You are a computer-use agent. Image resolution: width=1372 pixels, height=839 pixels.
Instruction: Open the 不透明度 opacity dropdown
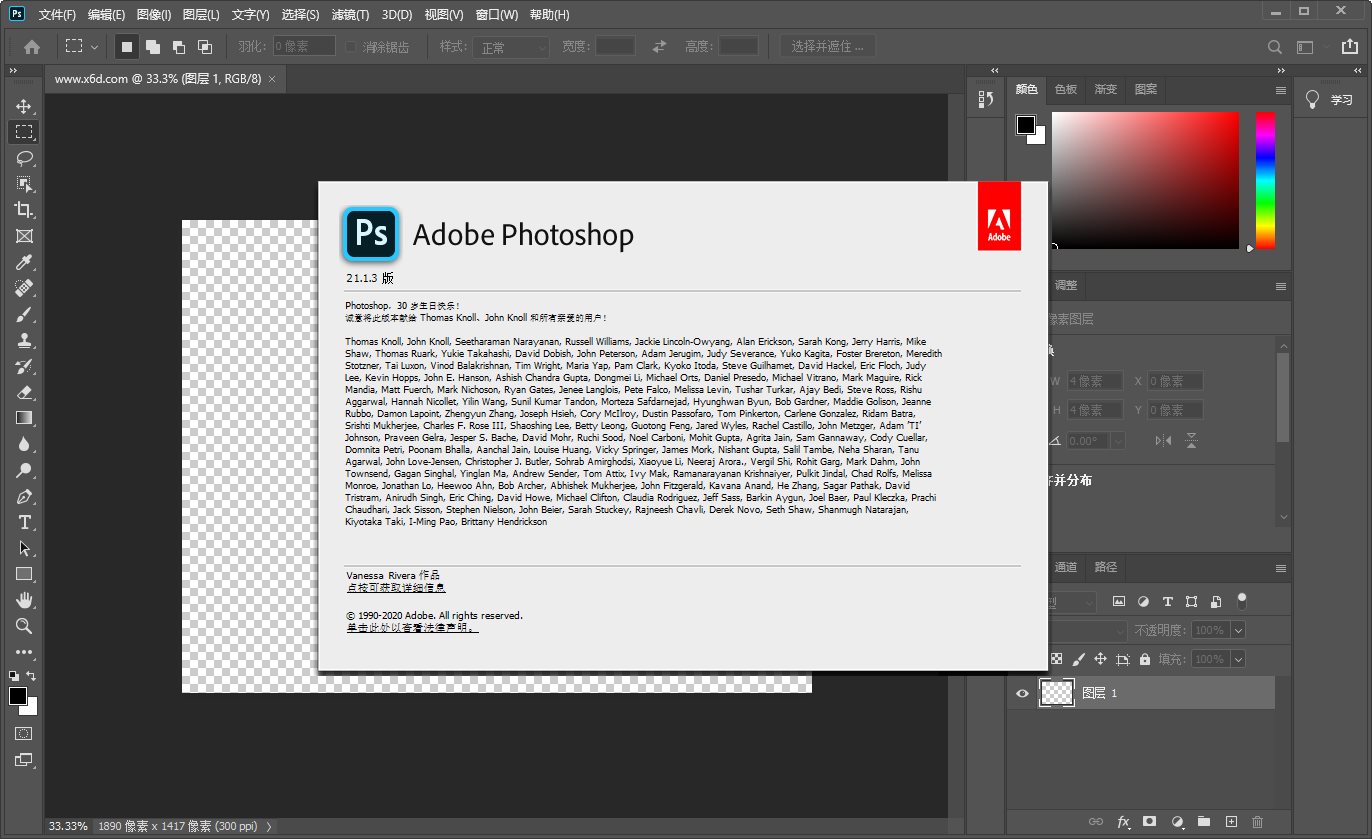tap(1237, 630)
